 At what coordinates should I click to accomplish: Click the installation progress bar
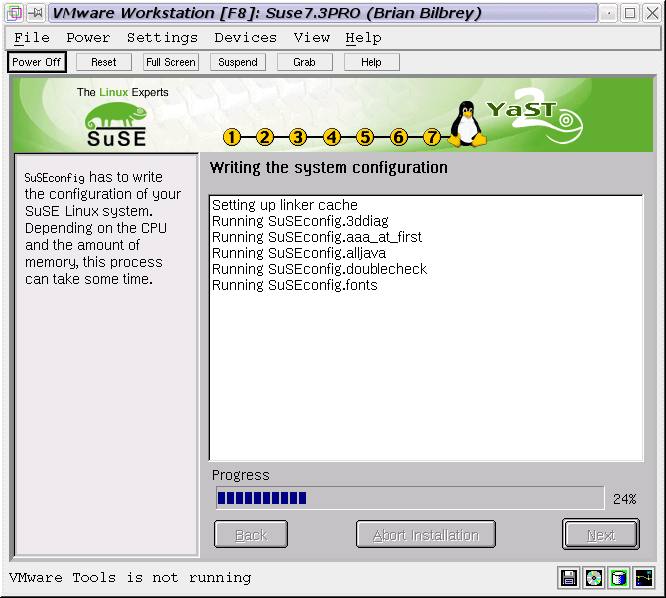(410, 498)
